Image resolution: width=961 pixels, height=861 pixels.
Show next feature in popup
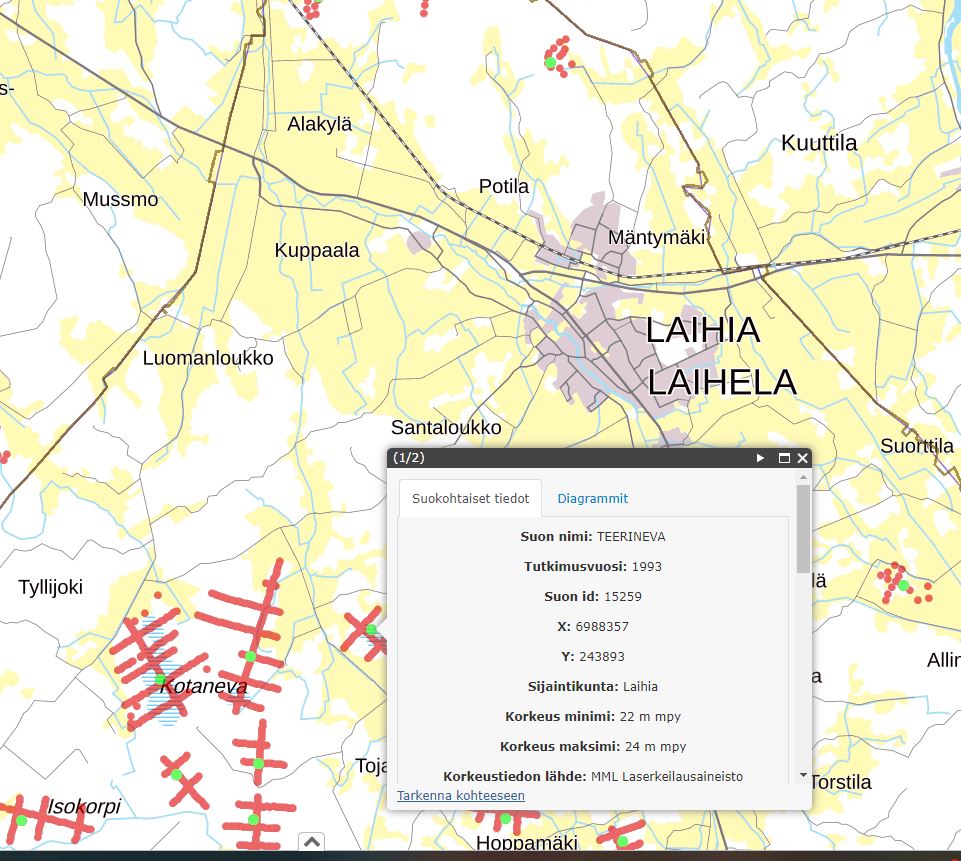[x=761, y=458]
